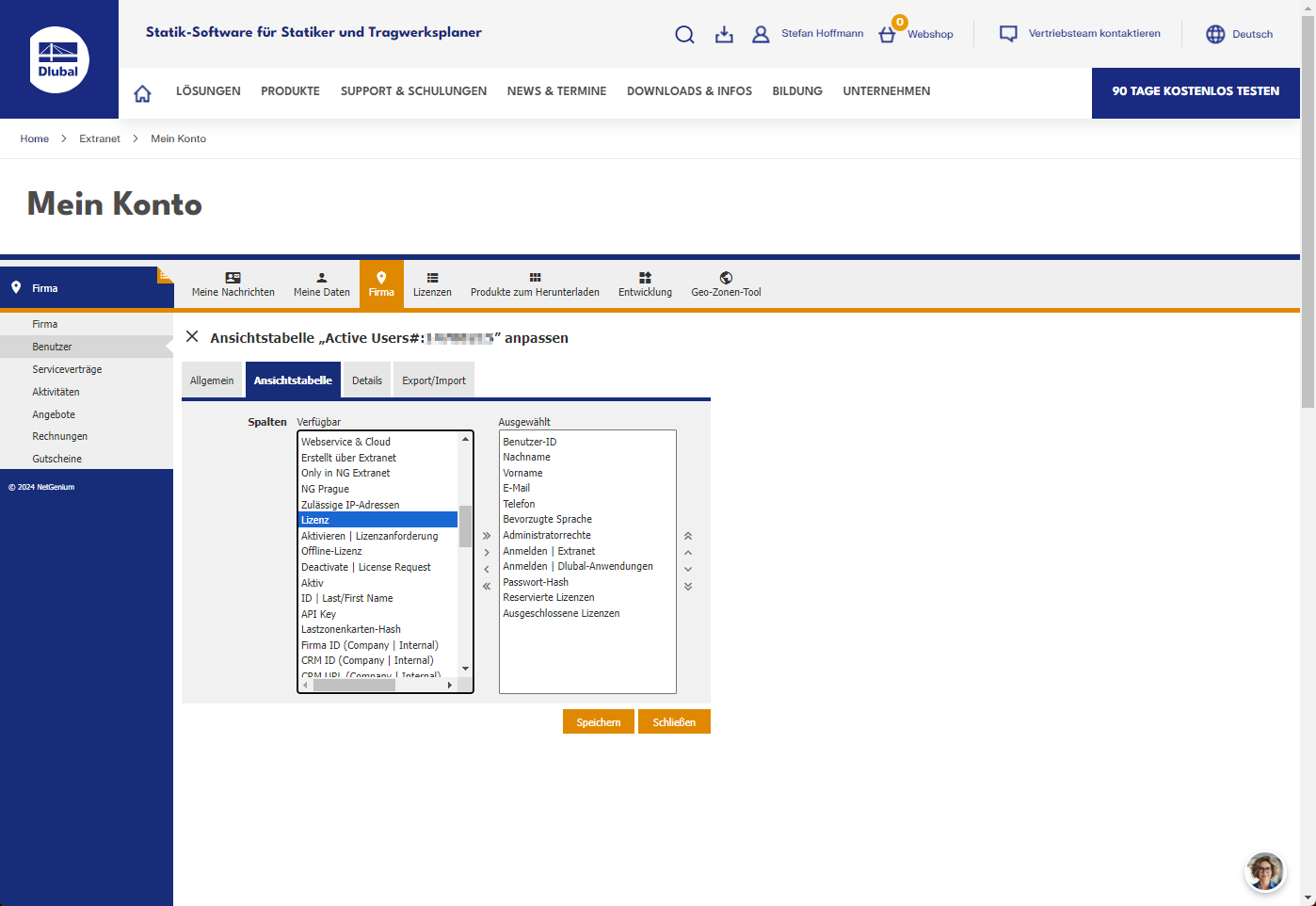Image resolution: width=1316 pixels, height=906 pixels.
Task: Open Meine Nachrichten
Action: 233,283
